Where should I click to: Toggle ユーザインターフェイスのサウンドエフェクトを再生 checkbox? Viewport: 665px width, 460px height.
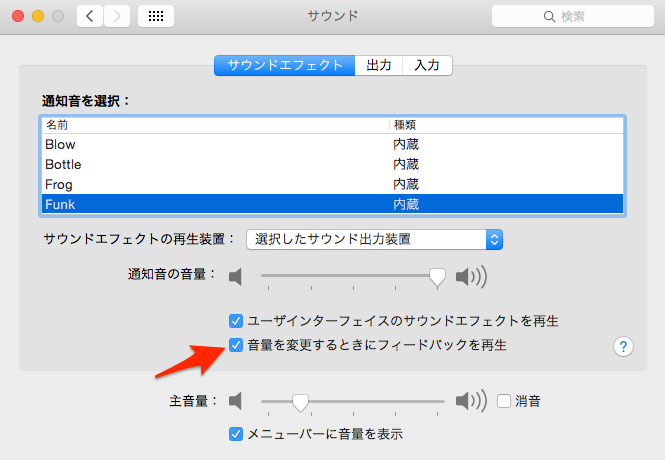click(x=236, y=321)
